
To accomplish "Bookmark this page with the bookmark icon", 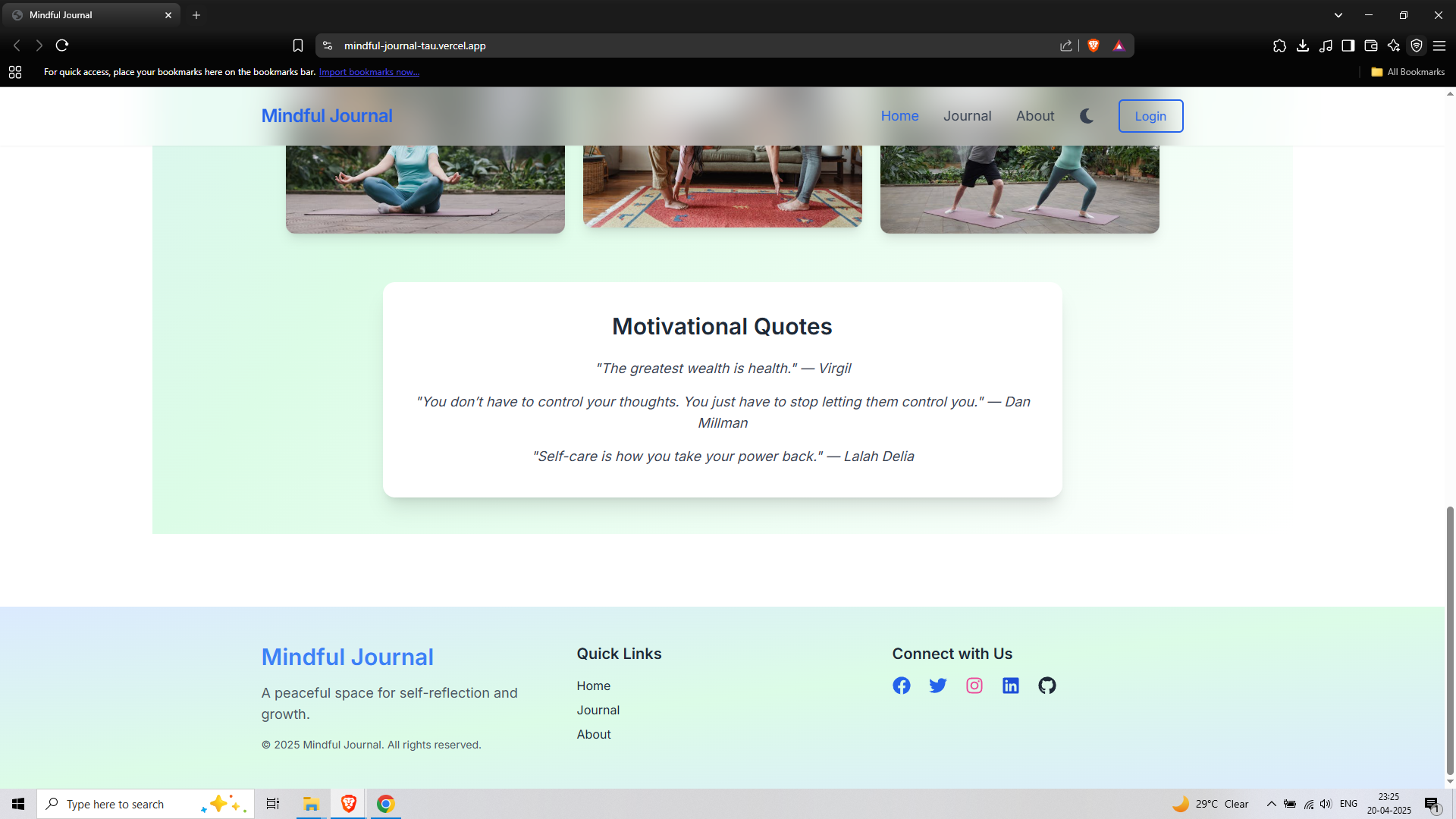I will pyautogui.click(x=298, y=45).
